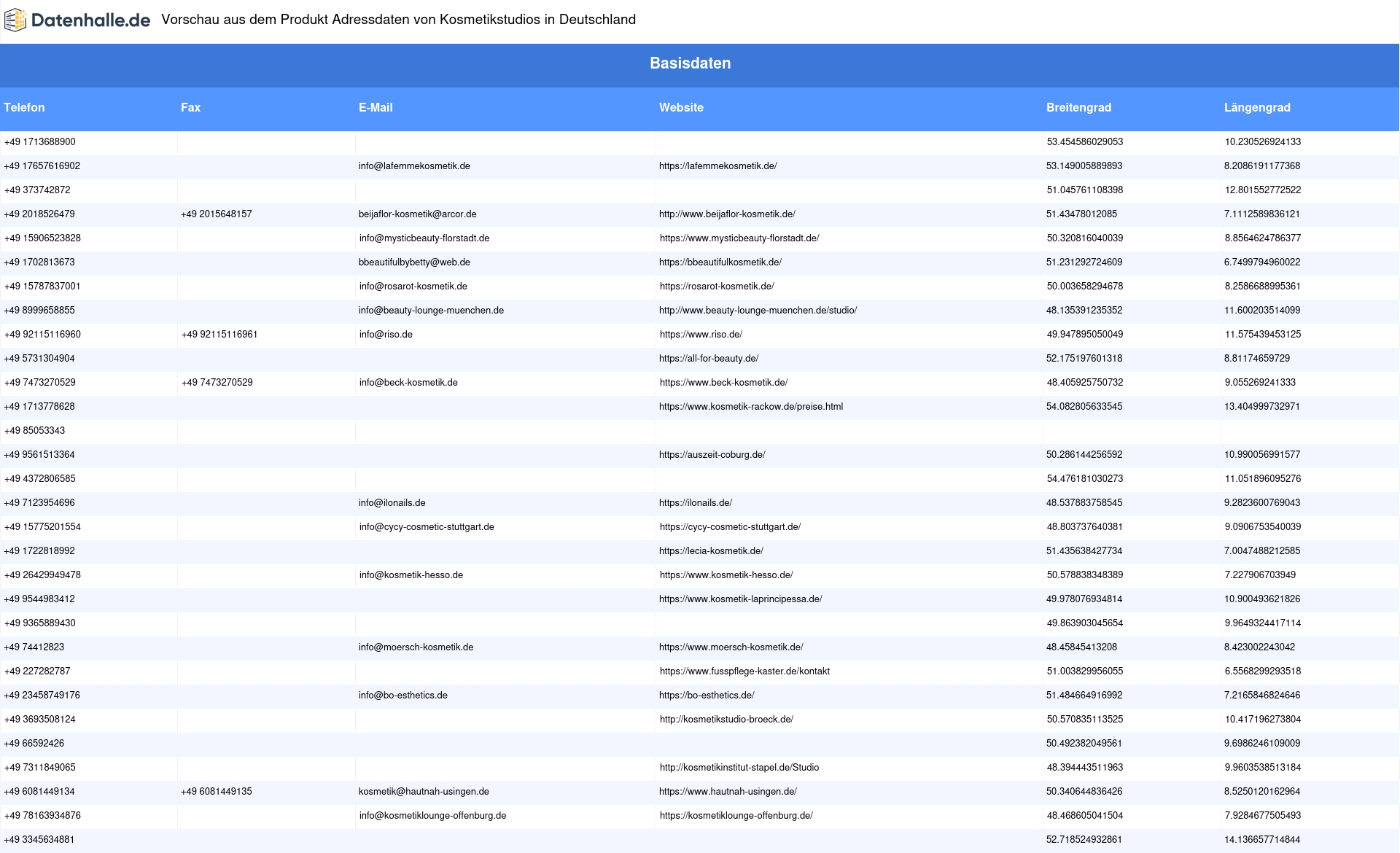
Task: Select longitude value 8.81174659729
Action: (1257, 359)
